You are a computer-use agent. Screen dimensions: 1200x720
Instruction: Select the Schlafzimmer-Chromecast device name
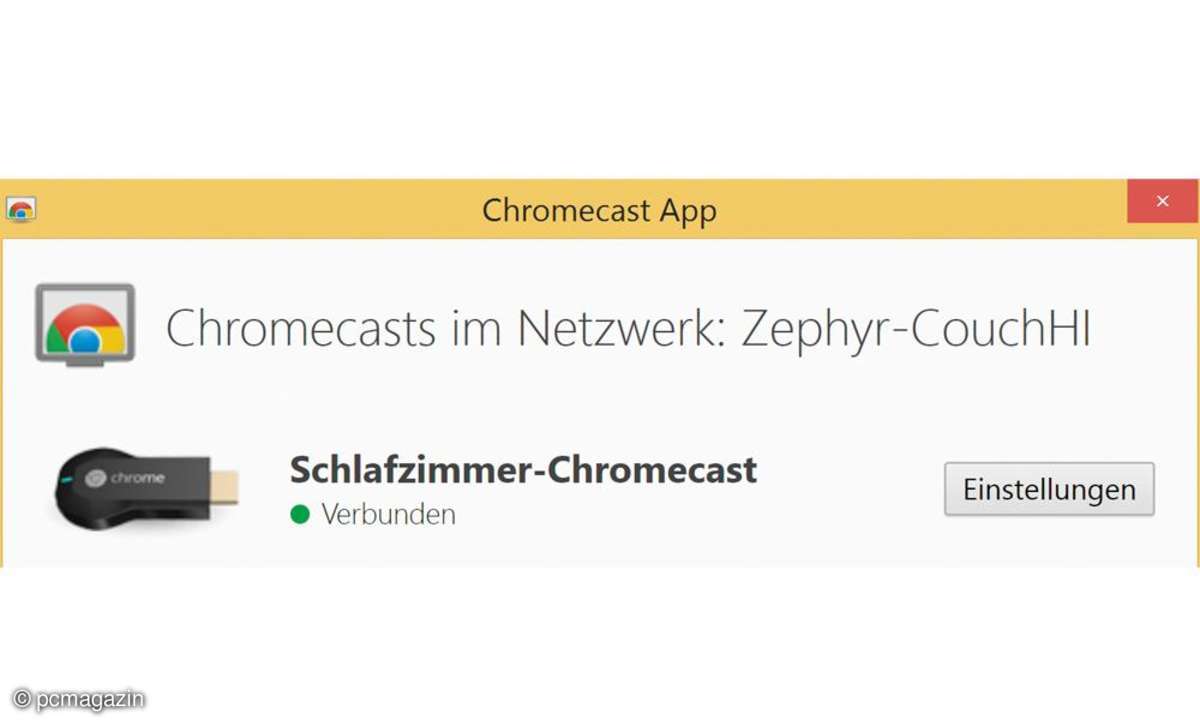[523, 469]
